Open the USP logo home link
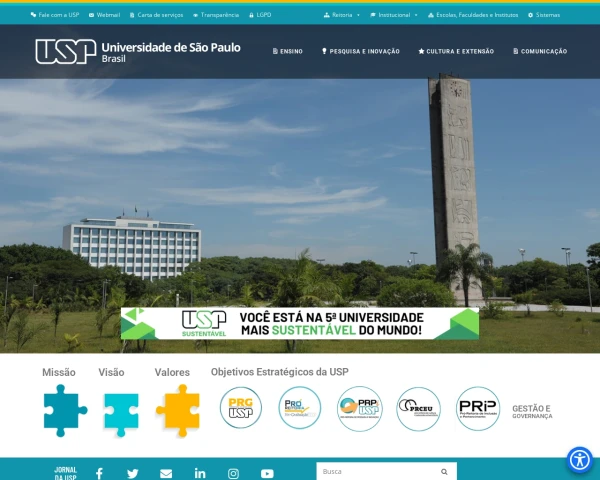 click(65, 51)
